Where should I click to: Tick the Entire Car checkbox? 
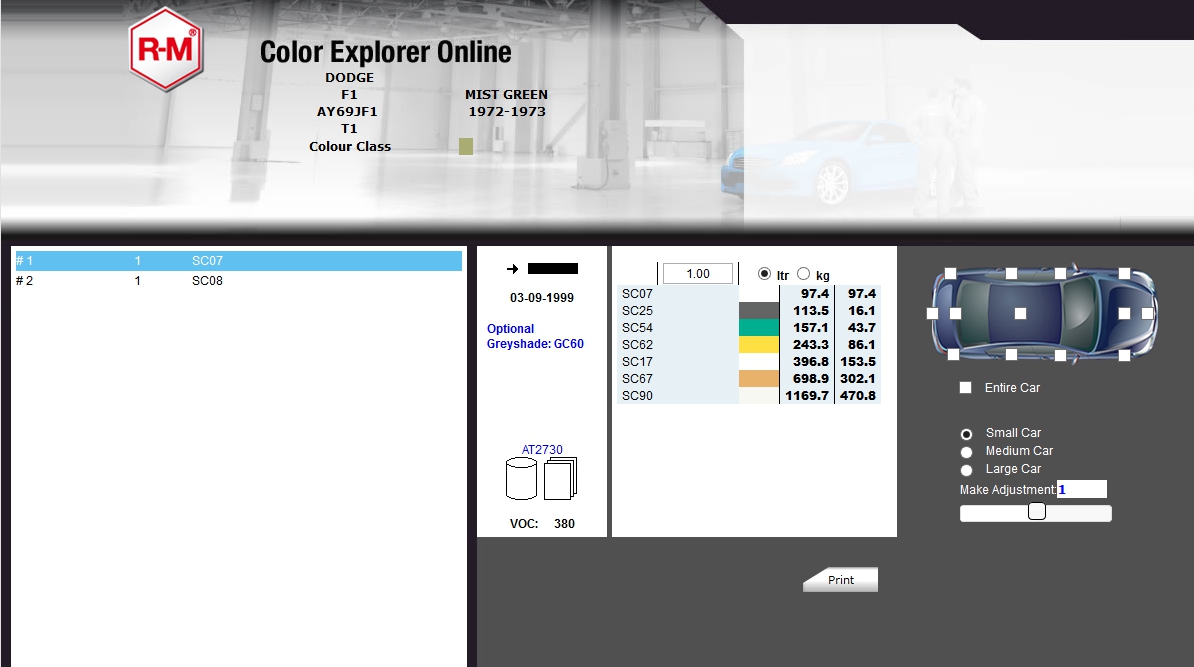(966, 388)
